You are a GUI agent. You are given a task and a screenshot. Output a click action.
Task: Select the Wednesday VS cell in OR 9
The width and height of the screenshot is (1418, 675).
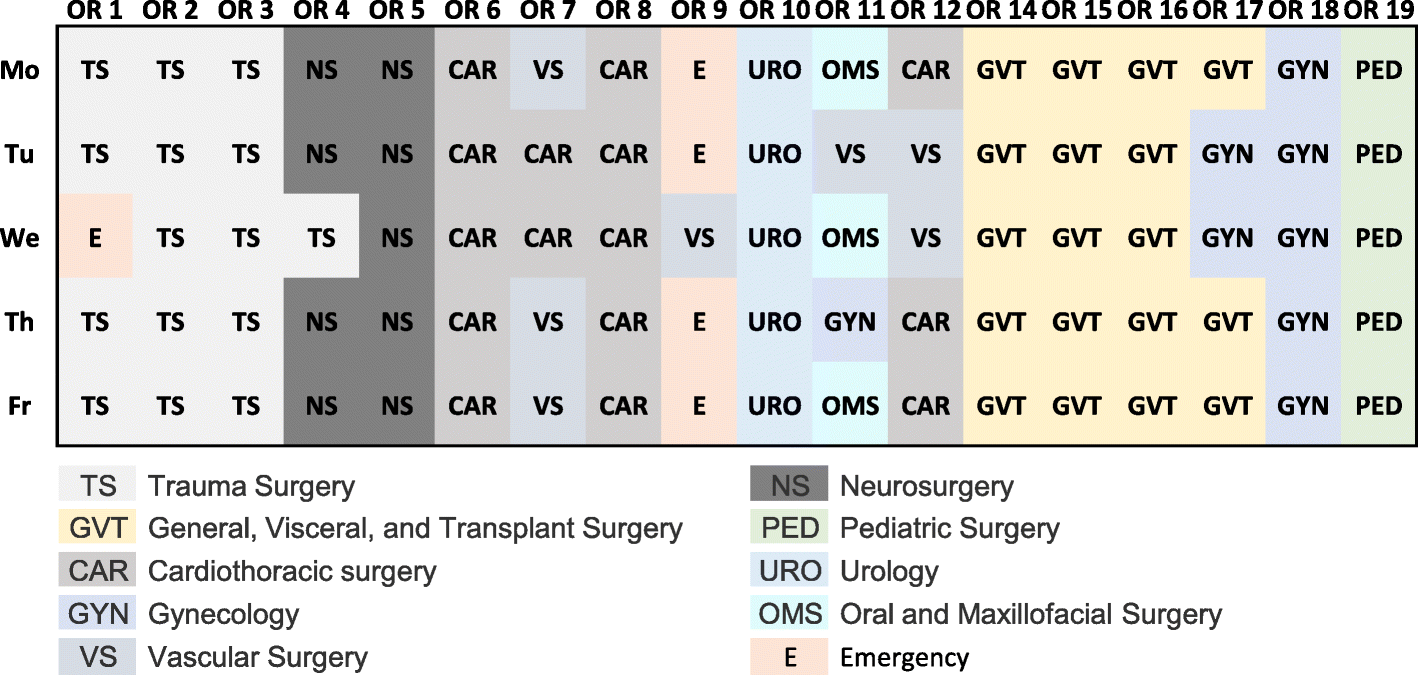pos(699,239)
